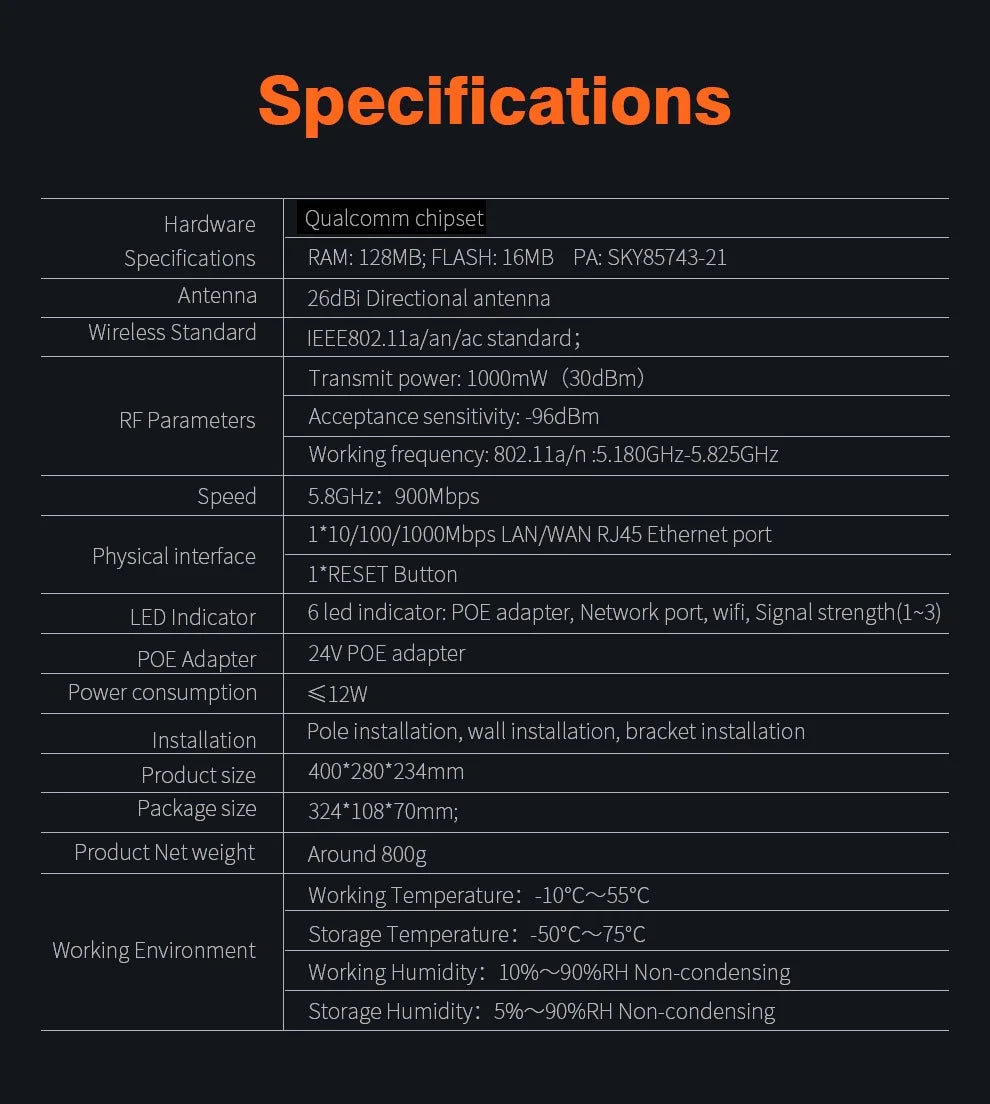The width and height of the screenshot is (990, 1104).
Task: Select the 24V POE adapter value
Action: pos(386,653)
